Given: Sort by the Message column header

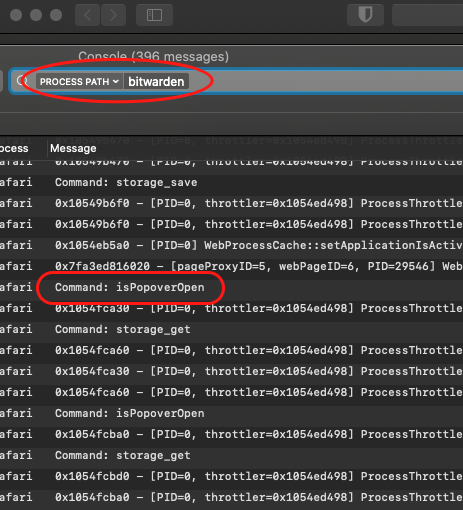Looking at the screenshot, I should (73, 148).
